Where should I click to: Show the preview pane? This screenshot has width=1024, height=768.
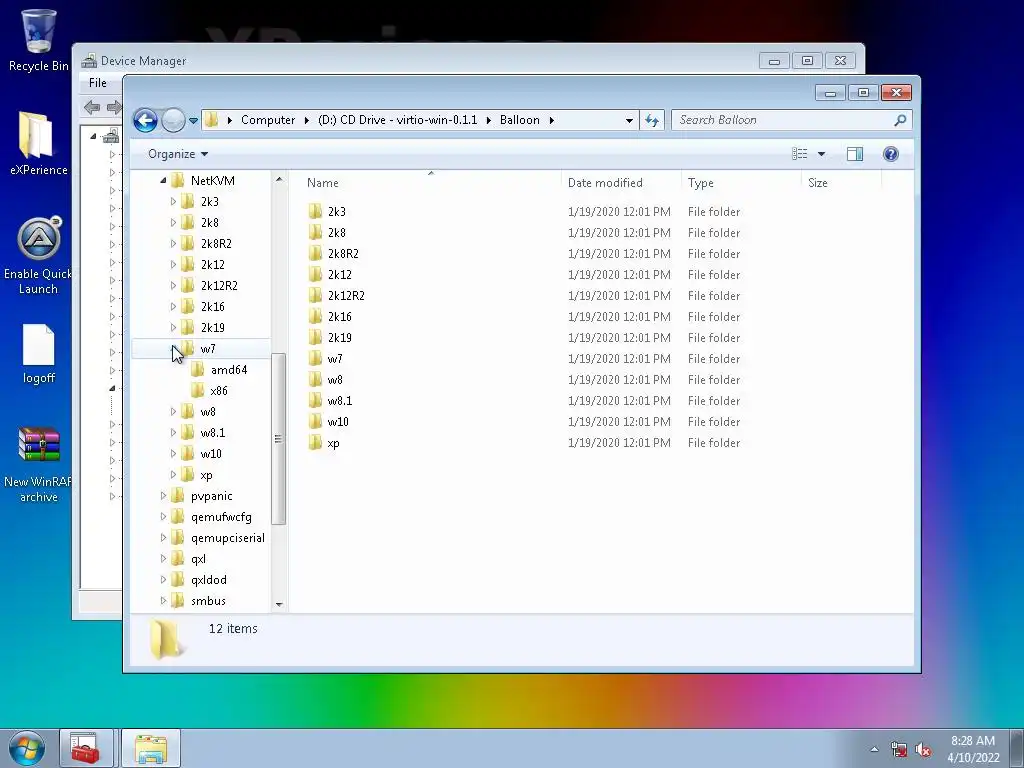coord(854,154)
